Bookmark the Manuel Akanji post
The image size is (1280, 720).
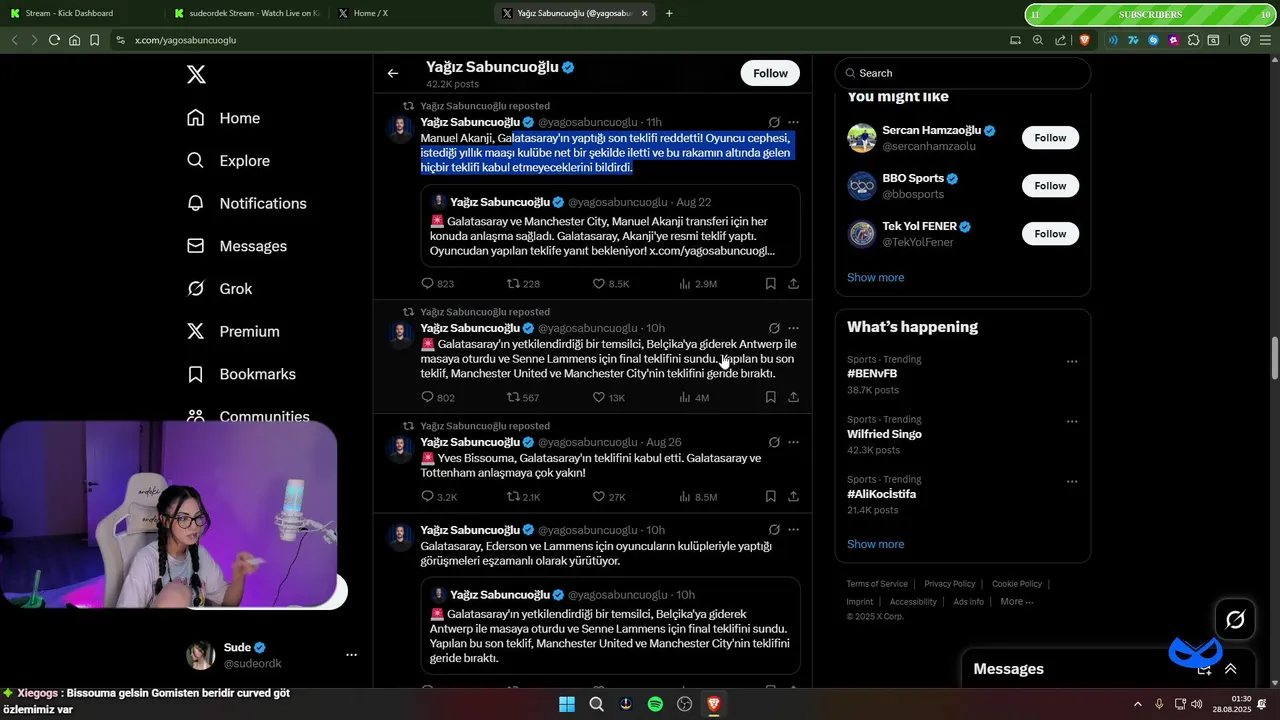(x=771, y=284)
